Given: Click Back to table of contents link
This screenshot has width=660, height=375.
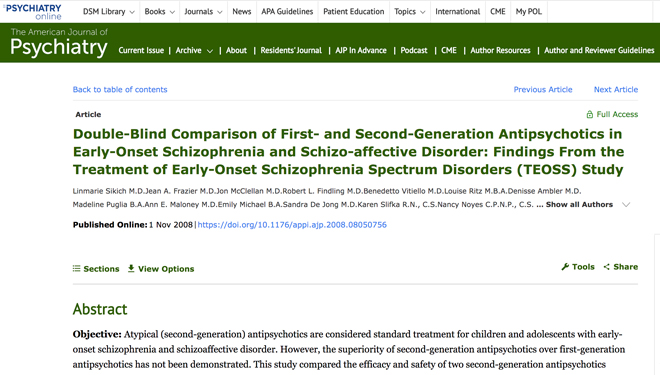Looking at the screenshot, I should tap(120, 90).
